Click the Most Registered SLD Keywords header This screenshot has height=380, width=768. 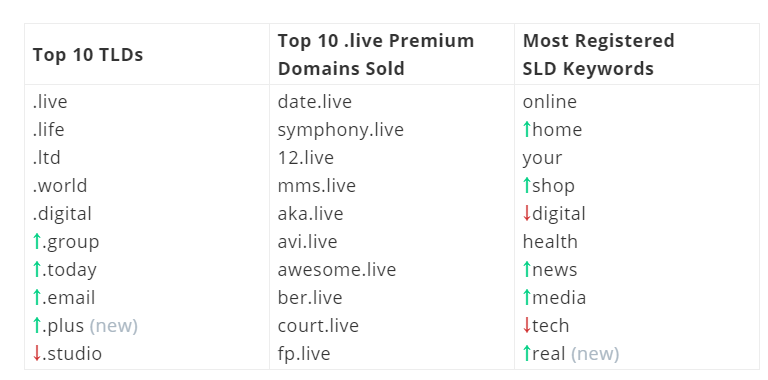click(x=599, y=54)
